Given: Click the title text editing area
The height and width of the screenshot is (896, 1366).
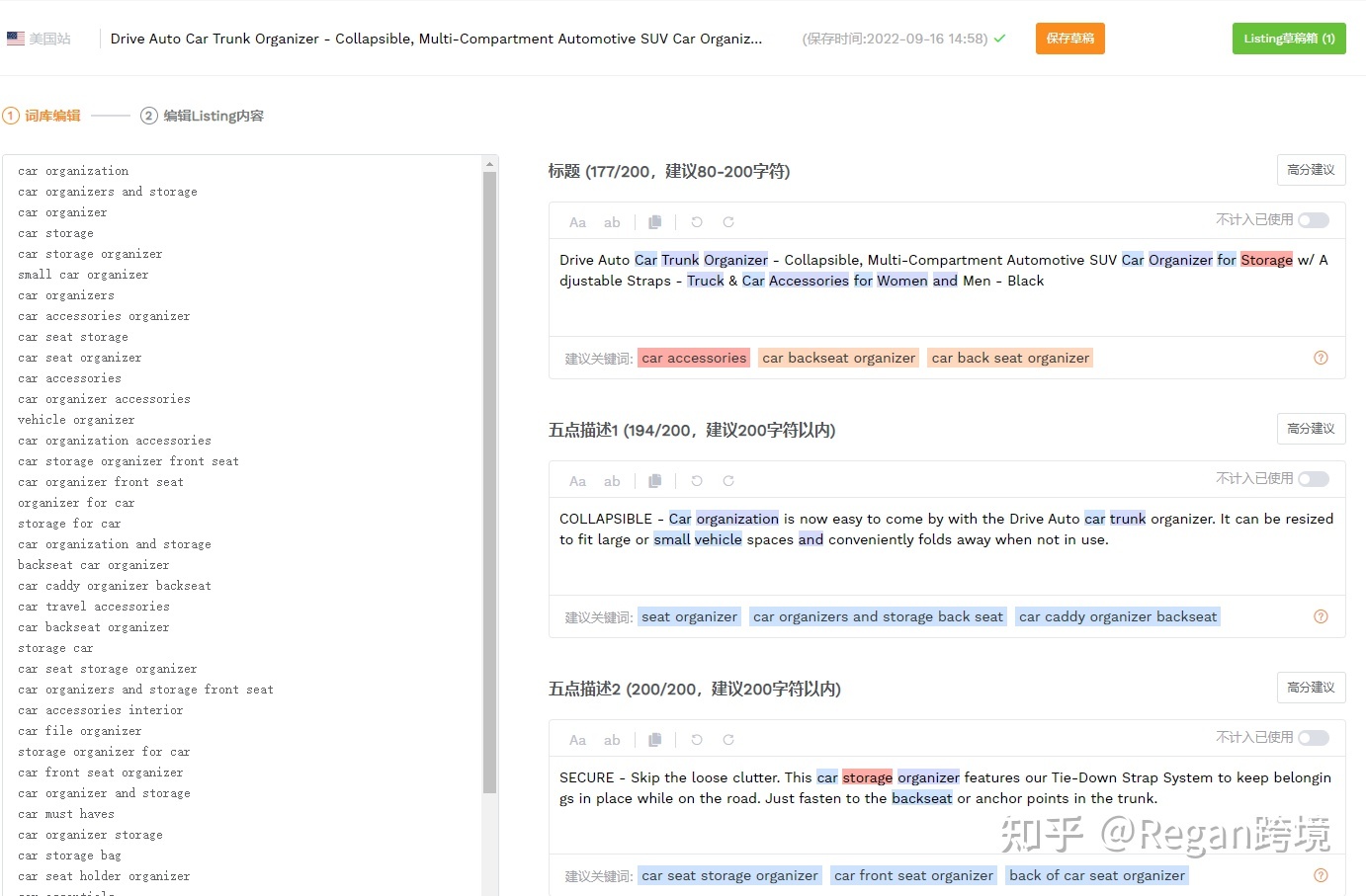Looking at the screenshot, I should coord(947,286).
